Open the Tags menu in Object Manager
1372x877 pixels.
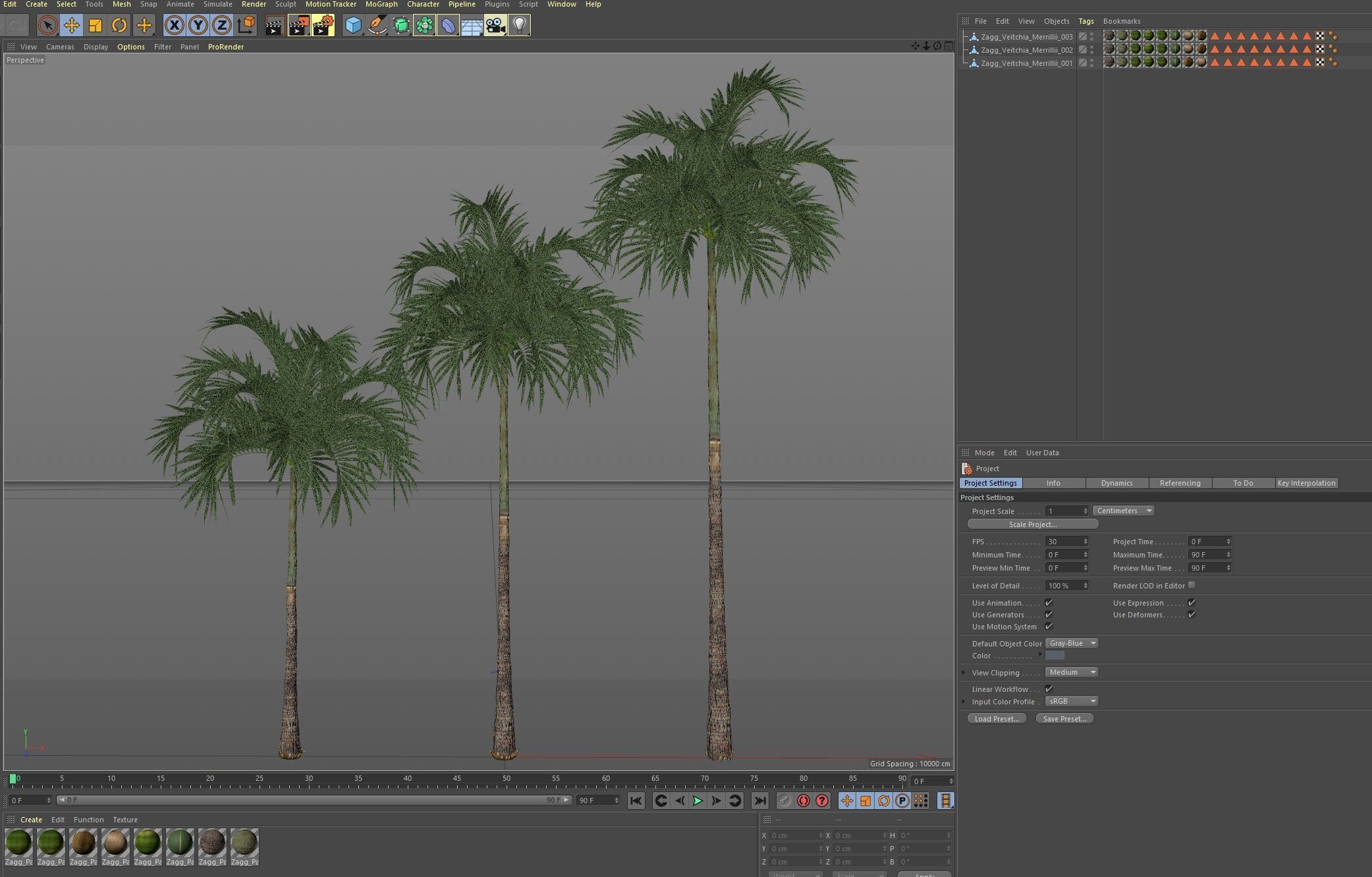(1086, 21)
